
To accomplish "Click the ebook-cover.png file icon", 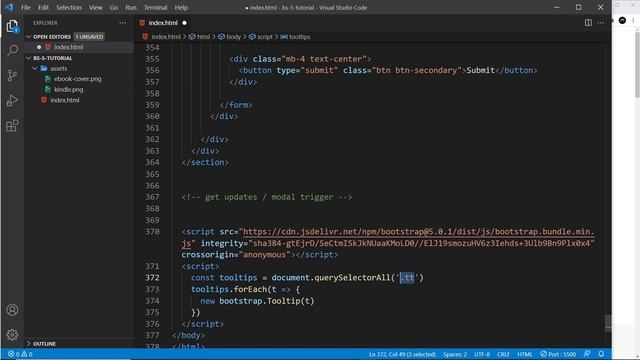I will click(48, 79).
